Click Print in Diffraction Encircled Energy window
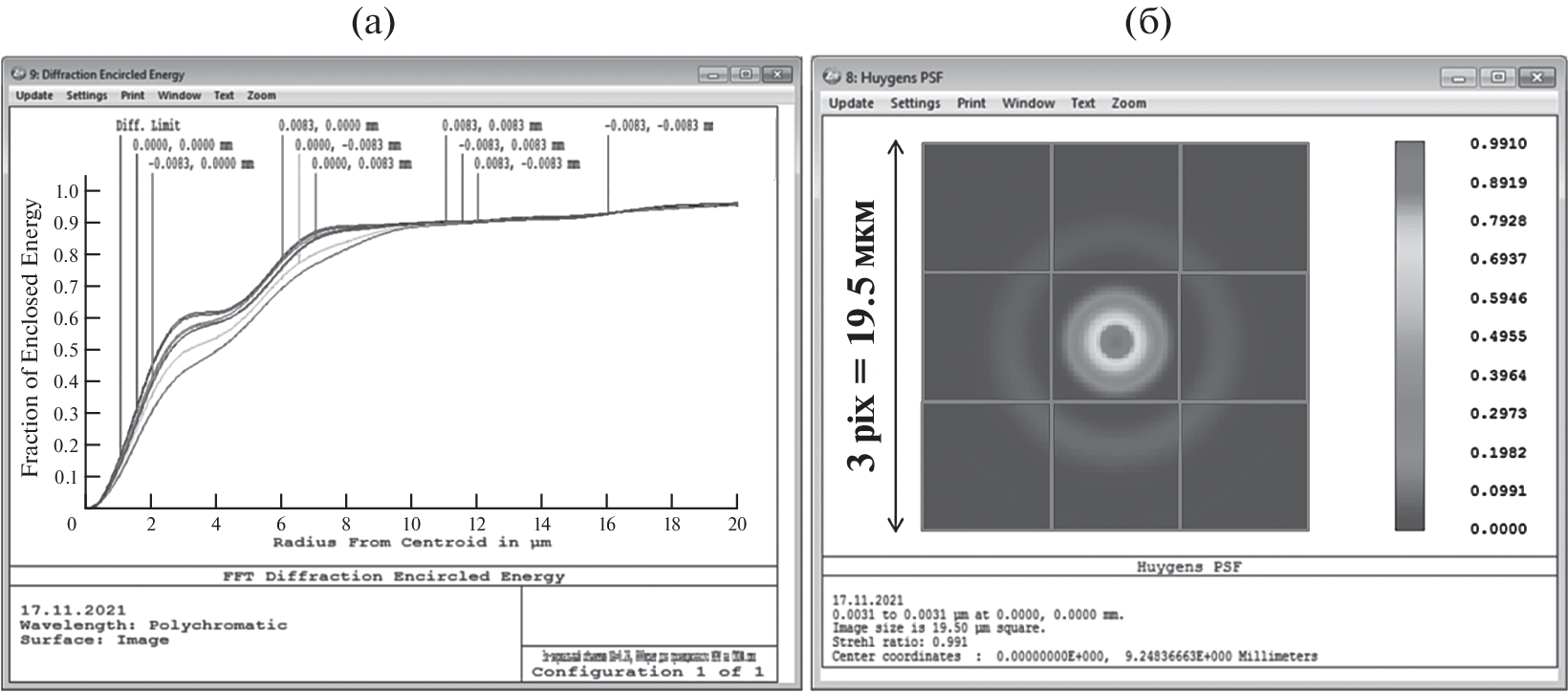Image resolution: width=1568 pixels, height=692 pixels. pyautogui.click(x=133, y=96)
